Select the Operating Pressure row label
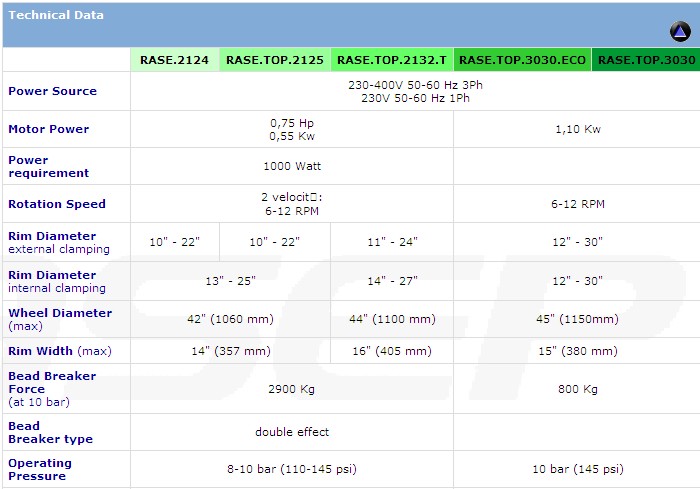The image size is (700, 489). click(x=40, y=469)
